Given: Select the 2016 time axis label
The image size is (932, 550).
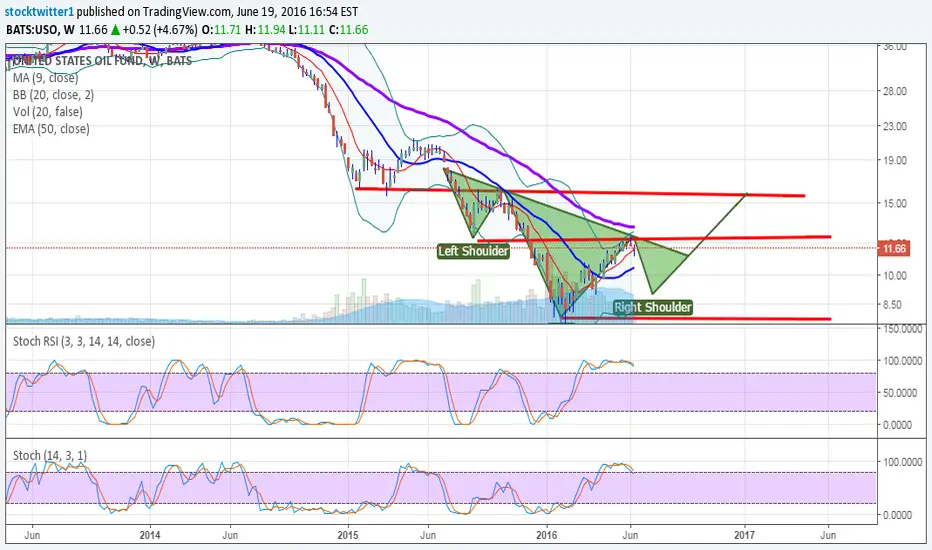Looking at the screenshot, I should click(x=547, y=535).
